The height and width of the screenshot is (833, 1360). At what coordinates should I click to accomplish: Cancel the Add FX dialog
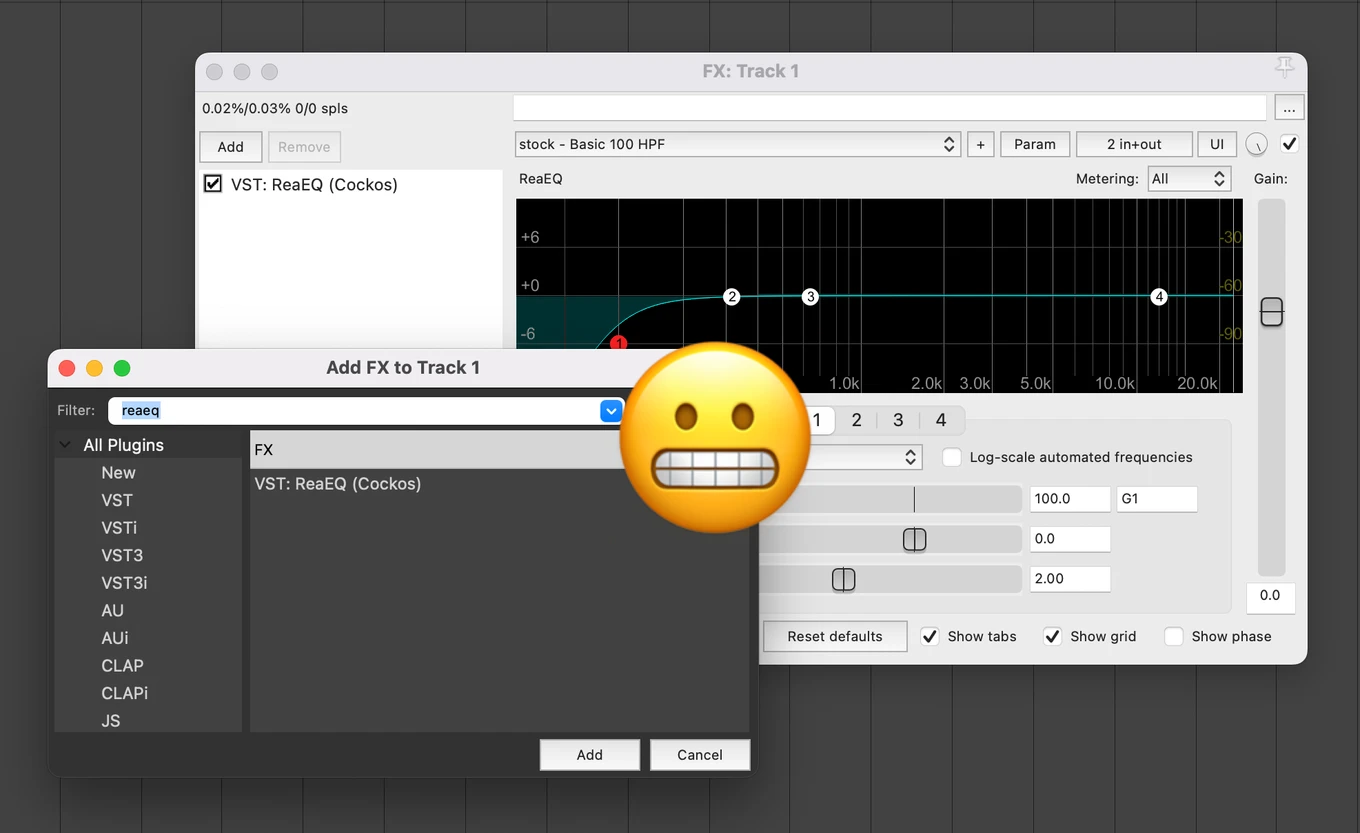tap(700, 755)
